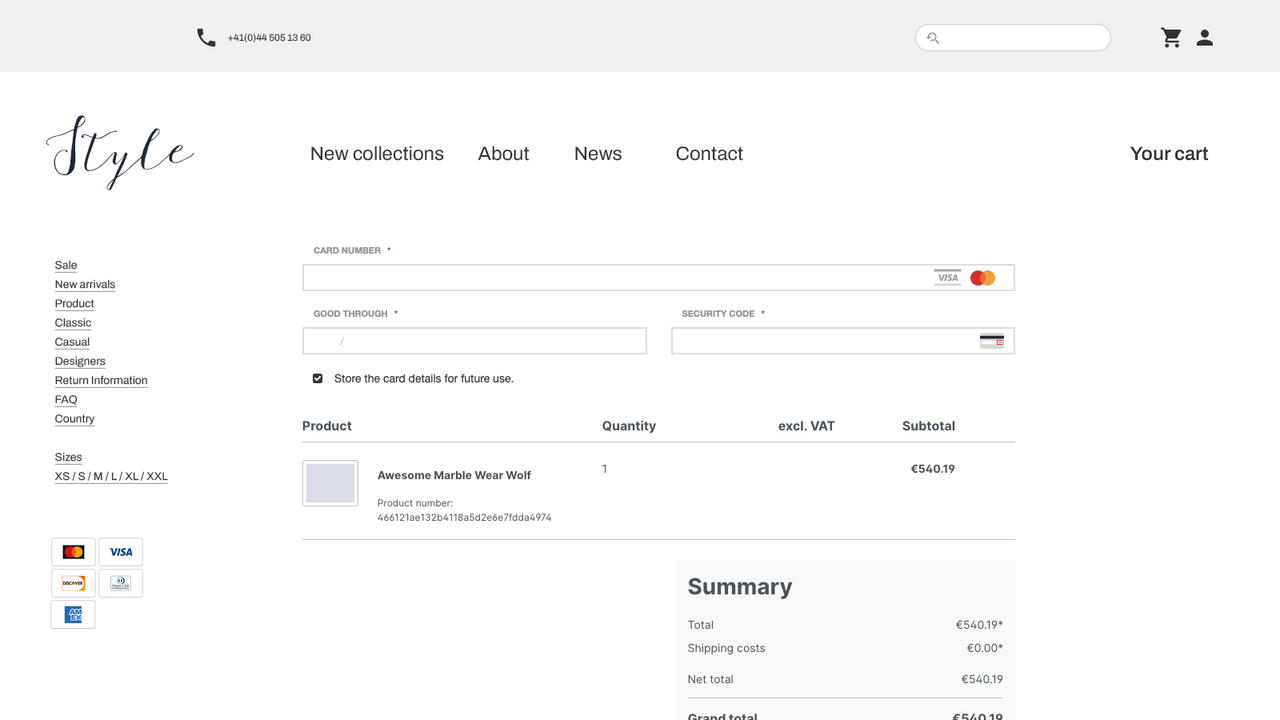The height and width of the screenshot is (720, 1280).
Task: Open the Product sidebar link
Action: click(74, 303)
